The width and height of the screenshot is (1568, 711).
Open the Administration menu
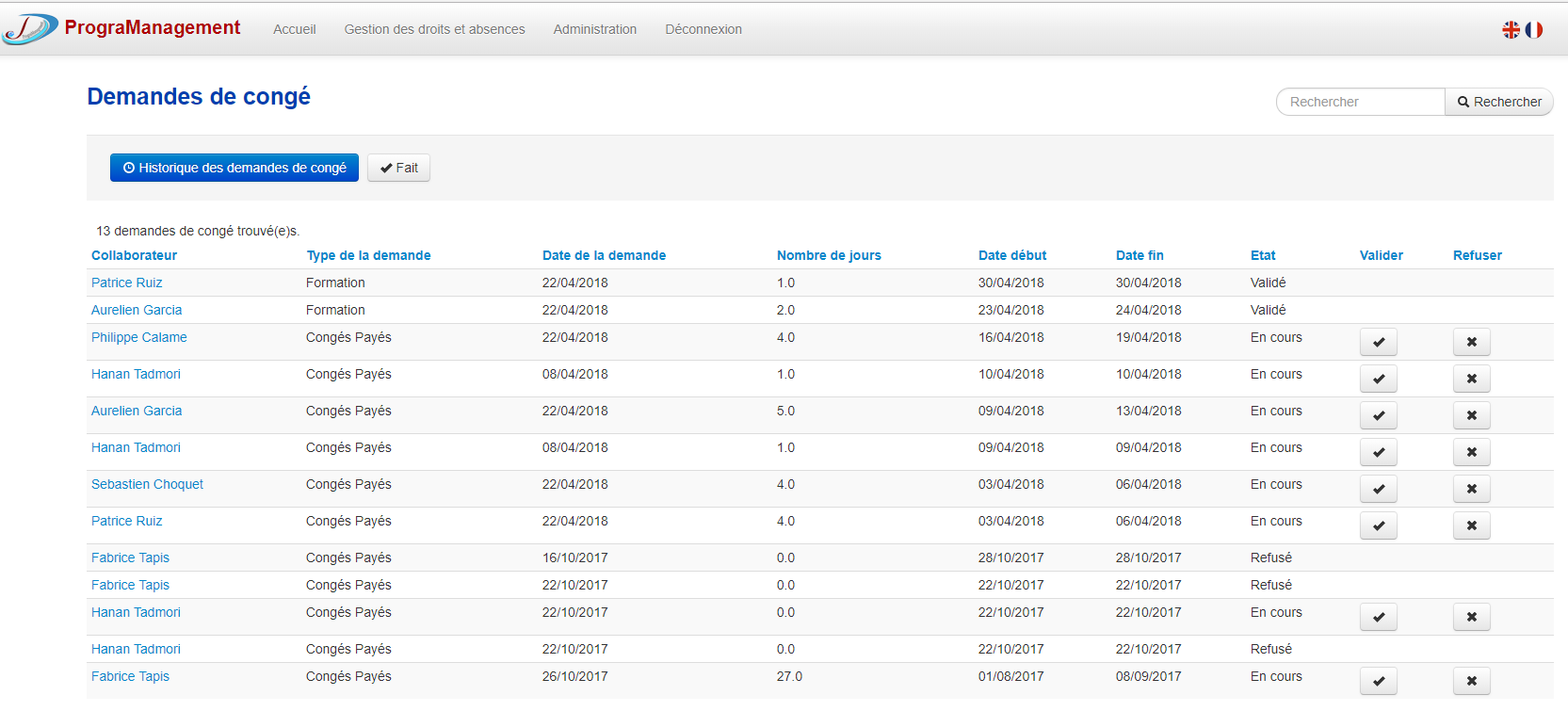(x=595, y=29)
